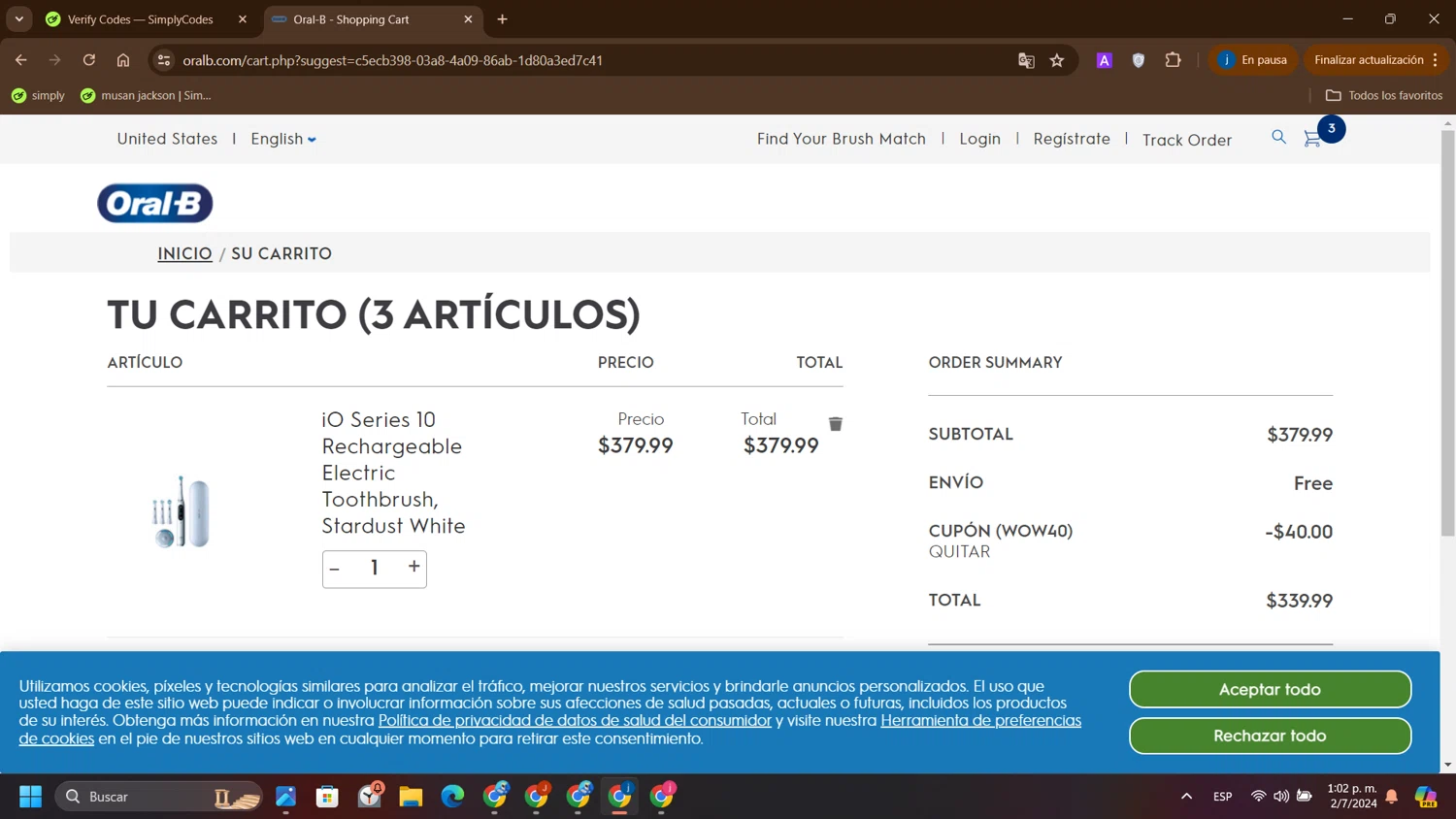The width and height of the screenshot is (1456, 819).
Task: Open the notifications bell in the taskbar
Action: tap(1392, 797)
